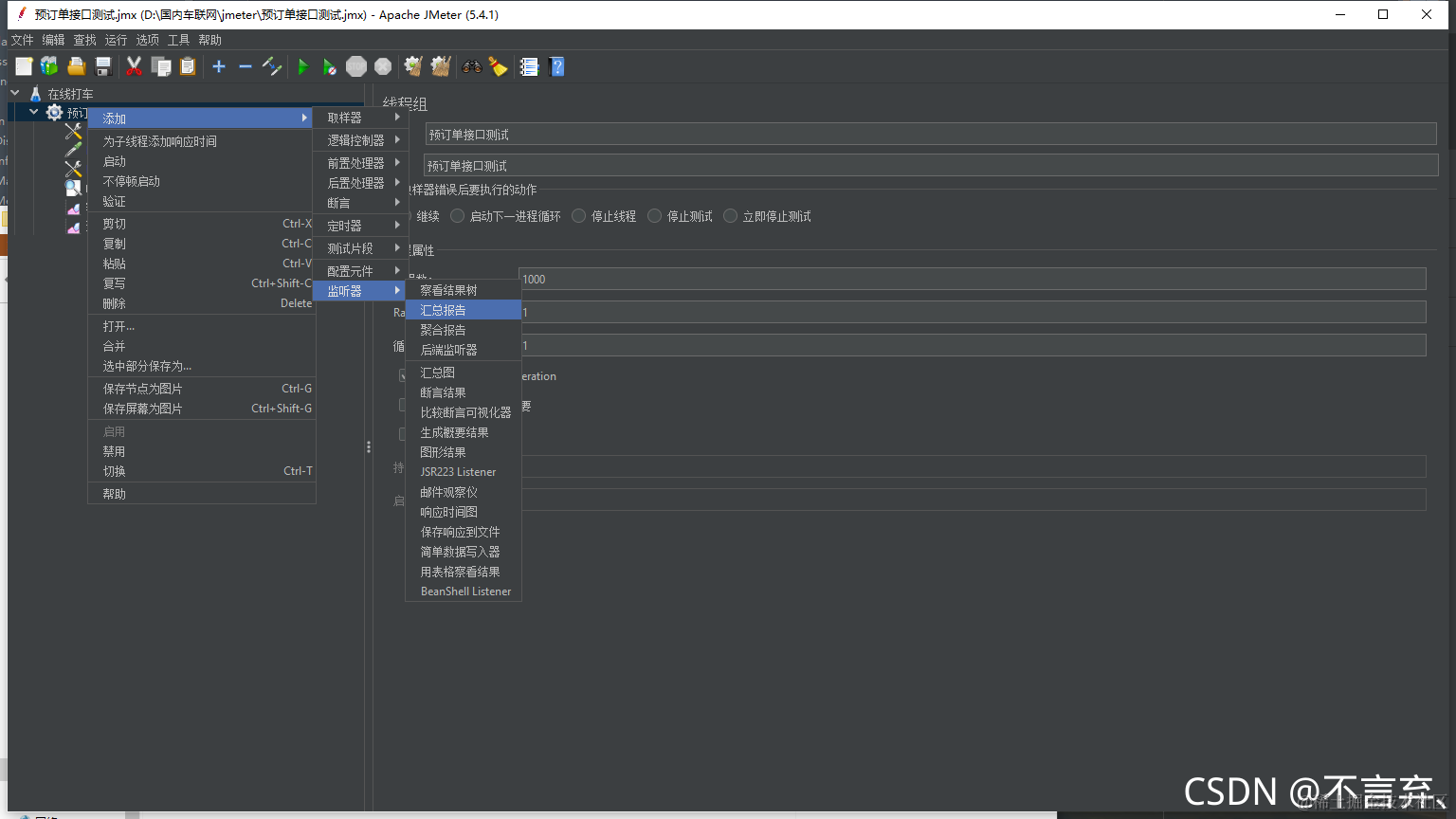Open the Function Helper notebook icon
The width and height of the screenshot is (1456, 819).
[529, 66]
